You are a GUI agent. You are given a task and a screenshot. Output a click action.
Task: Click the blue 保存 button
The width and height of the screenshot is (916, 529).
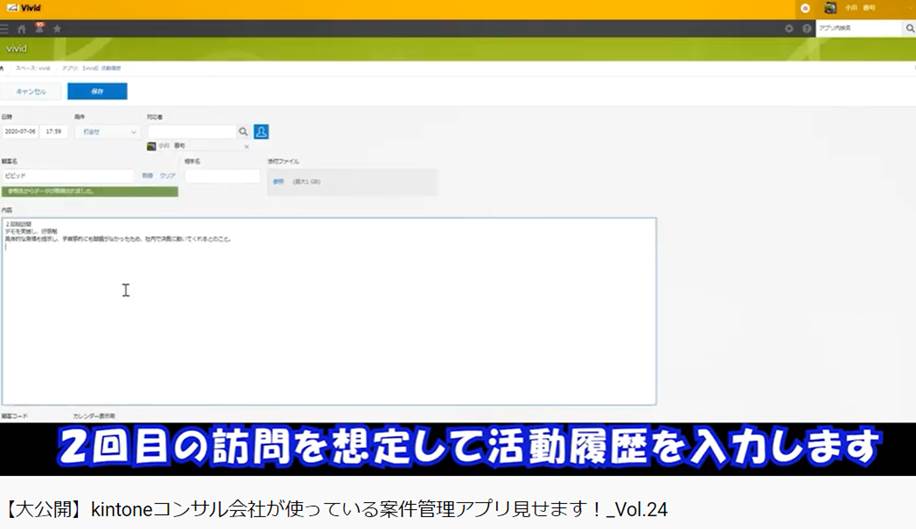[97, 92]
